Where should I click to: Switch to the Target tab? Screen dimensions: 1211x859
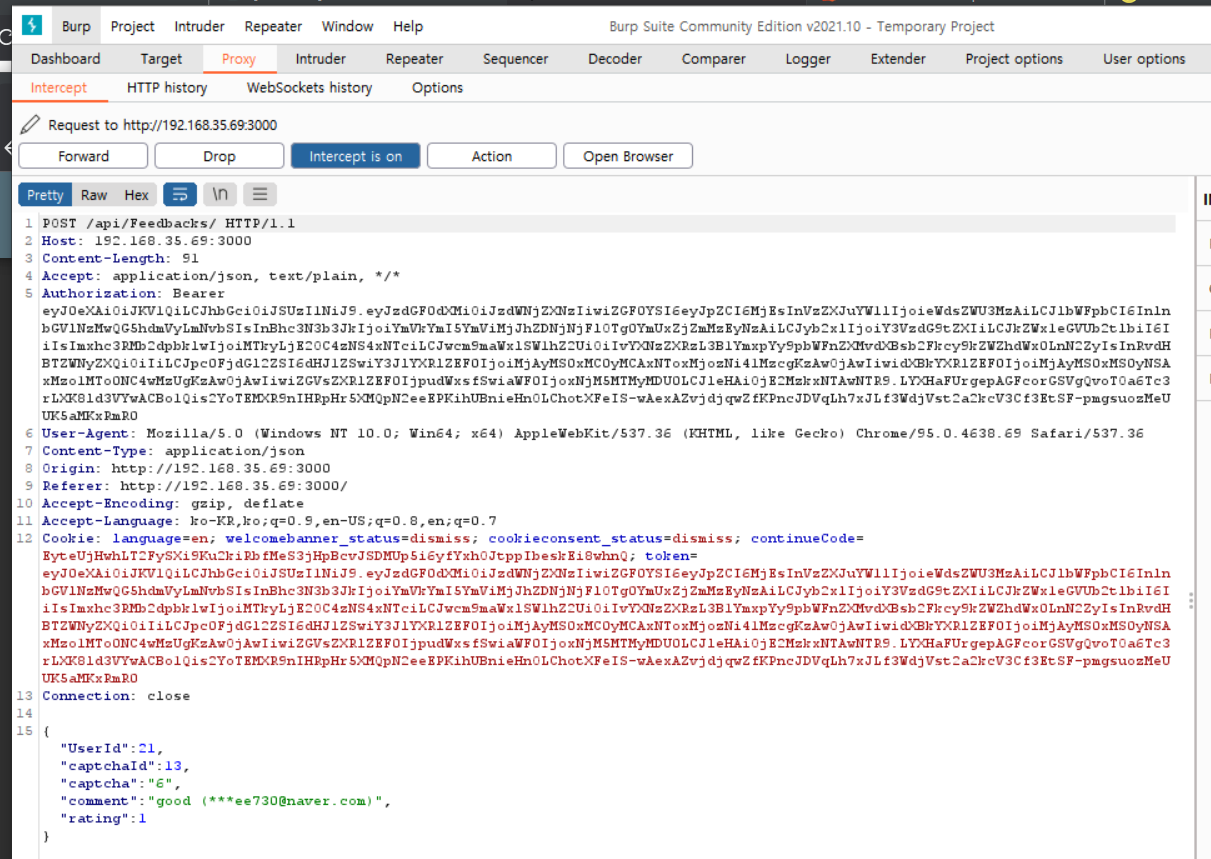(x=161, y=59)
